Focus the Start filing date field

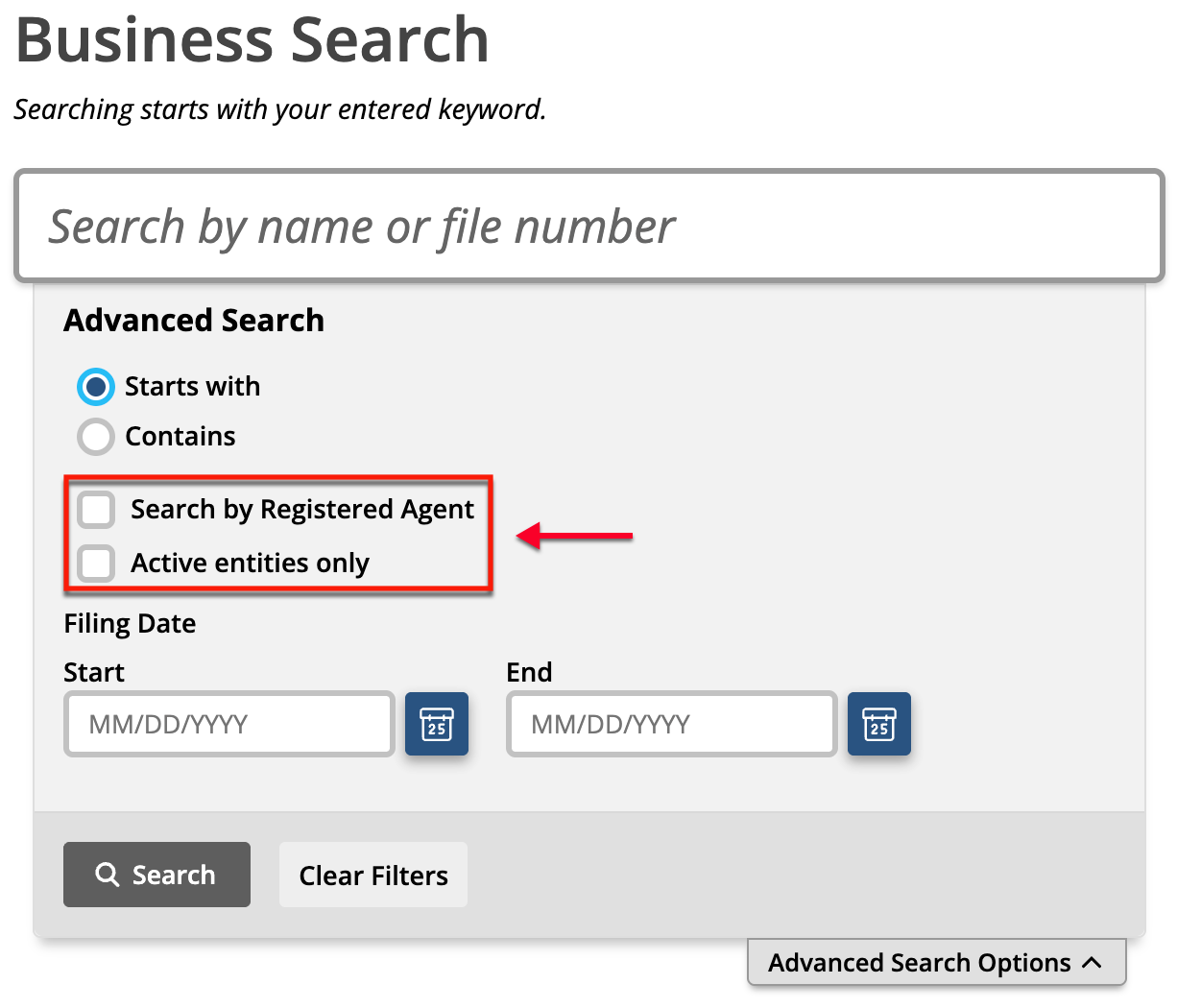[229, 724]
